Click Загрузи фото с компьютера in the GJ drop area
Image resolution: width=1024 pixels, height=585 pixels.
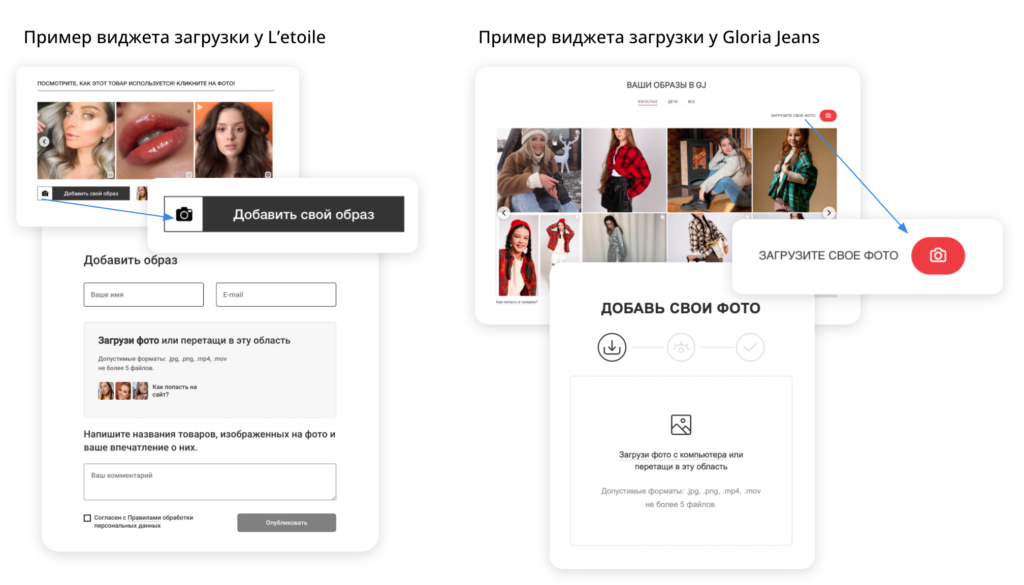673,454
